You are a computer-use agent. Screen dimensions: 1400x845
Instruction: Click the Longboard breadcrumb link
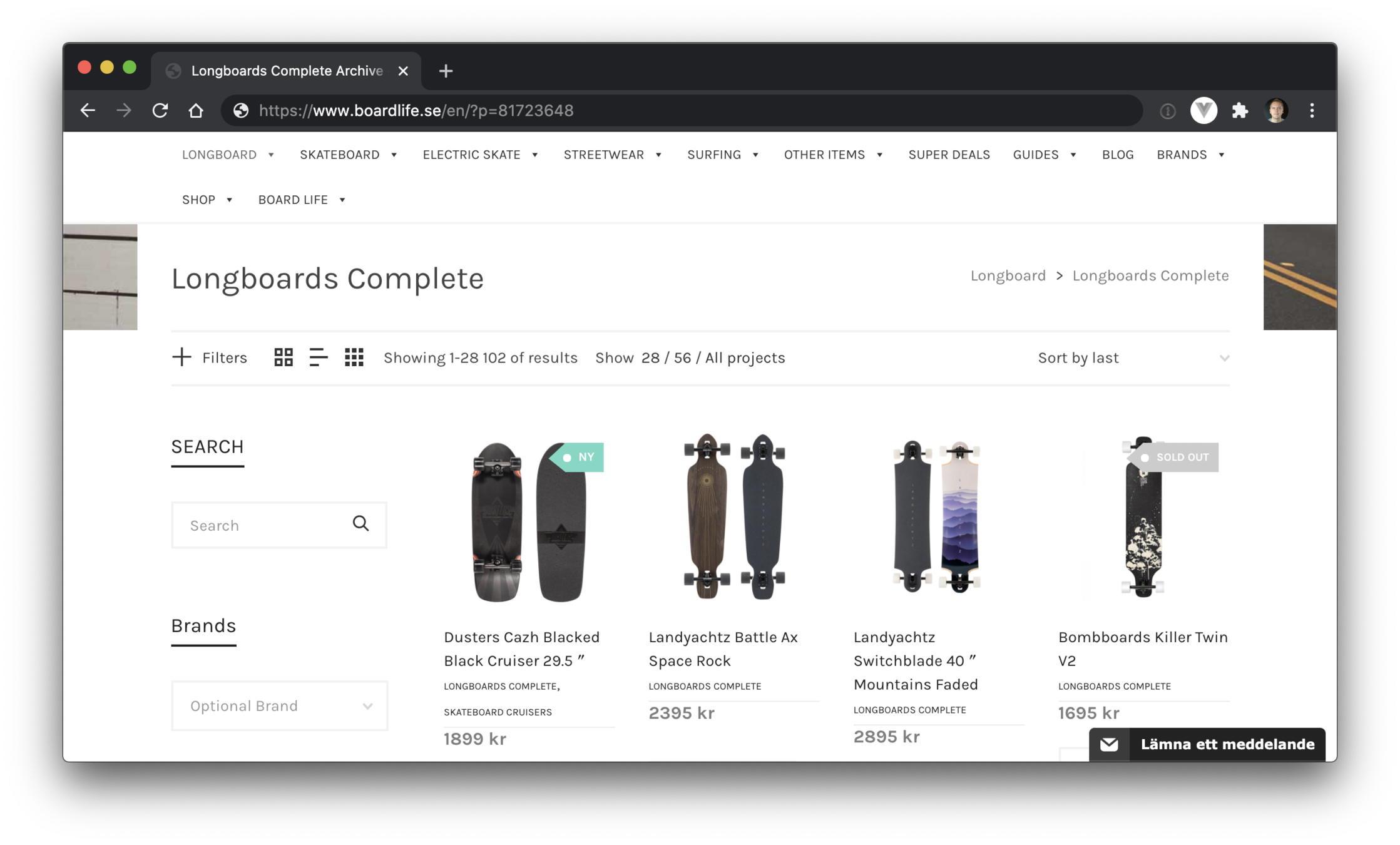(1008, 275)
